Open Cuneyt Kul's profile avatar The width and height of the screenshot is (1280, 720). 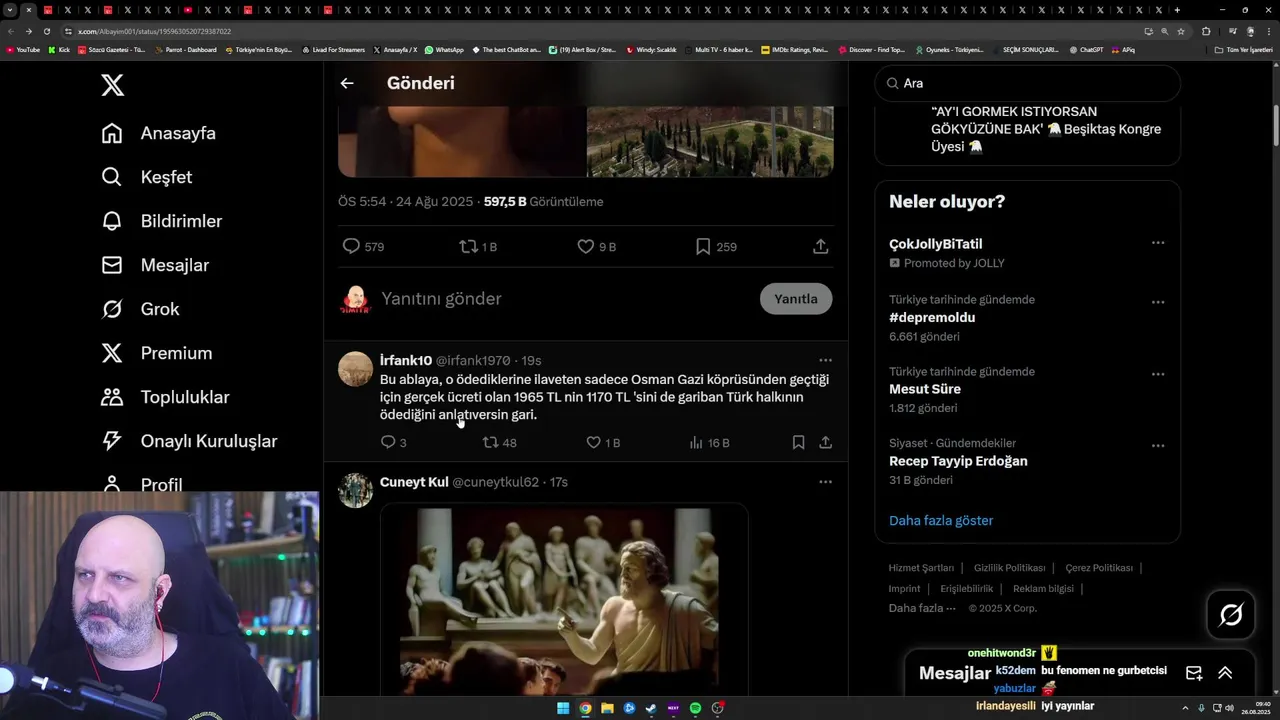(x=355, y=491)
